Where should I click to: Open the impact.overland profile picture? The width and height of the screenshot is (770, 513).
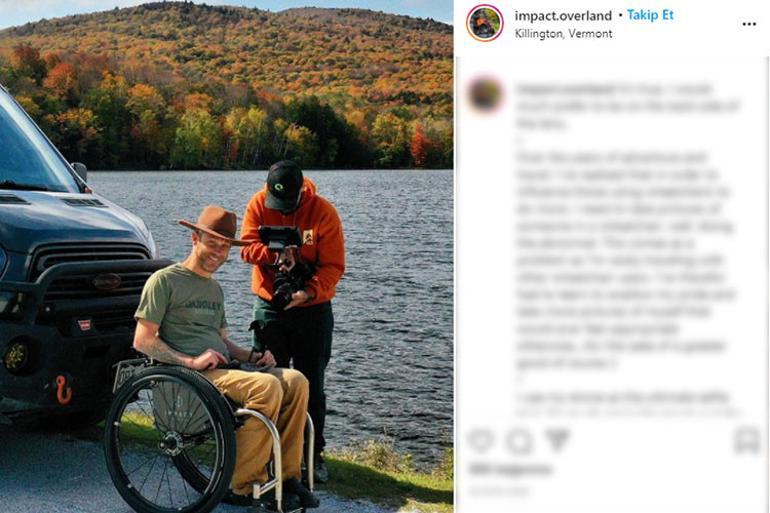pos(485,23)
